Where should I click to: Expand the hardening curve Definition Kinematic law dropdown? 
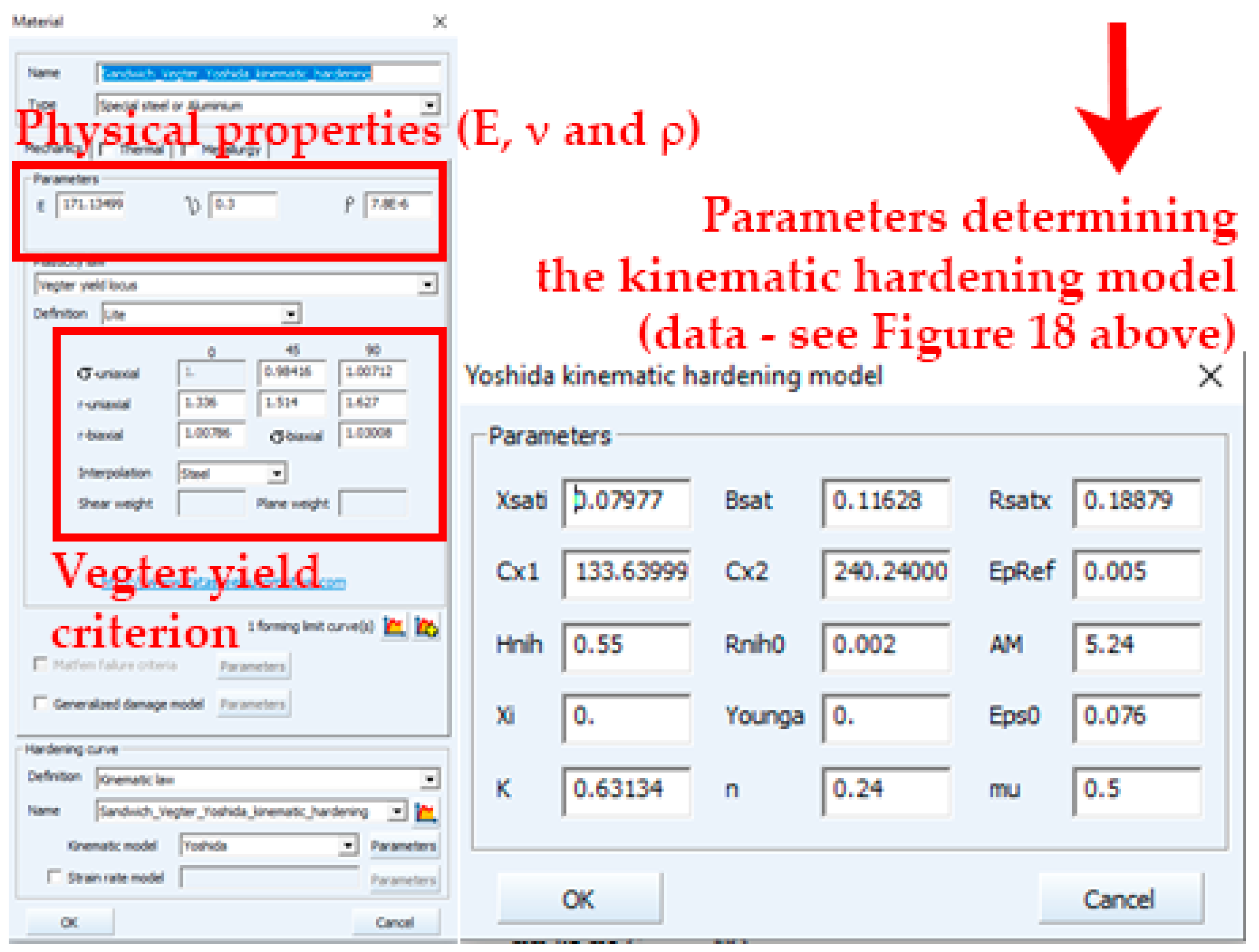pyautogui.click(x=430, y=779)
